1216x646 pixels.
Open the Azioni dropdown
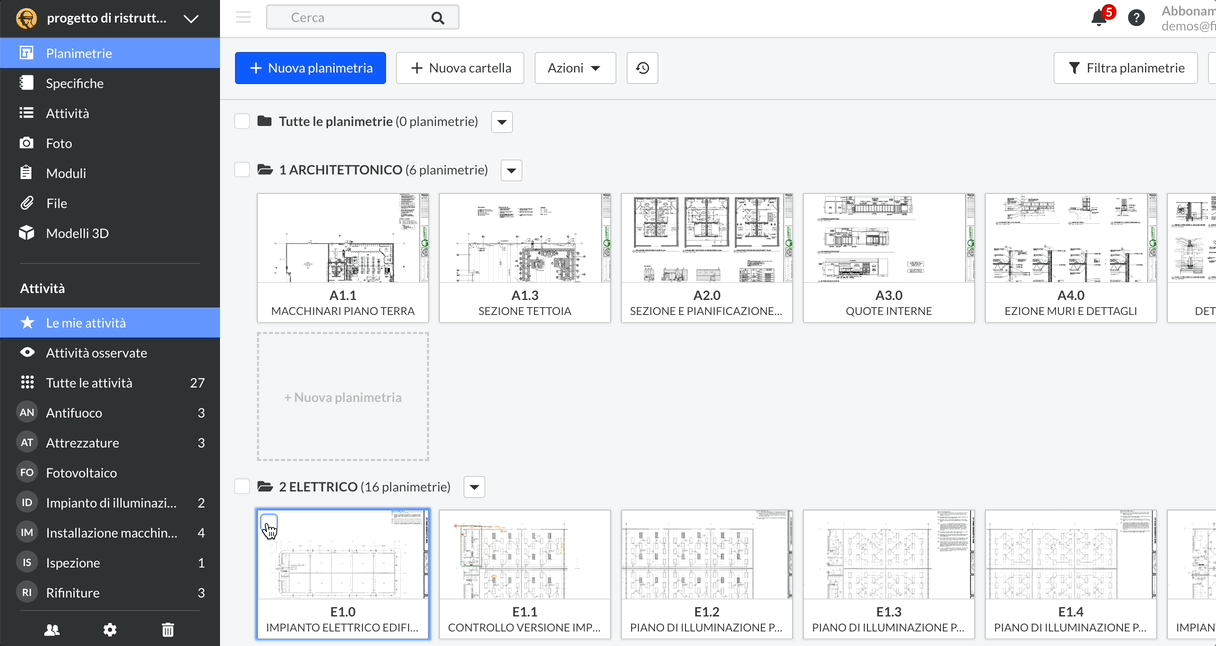click(x=575, y=68)
